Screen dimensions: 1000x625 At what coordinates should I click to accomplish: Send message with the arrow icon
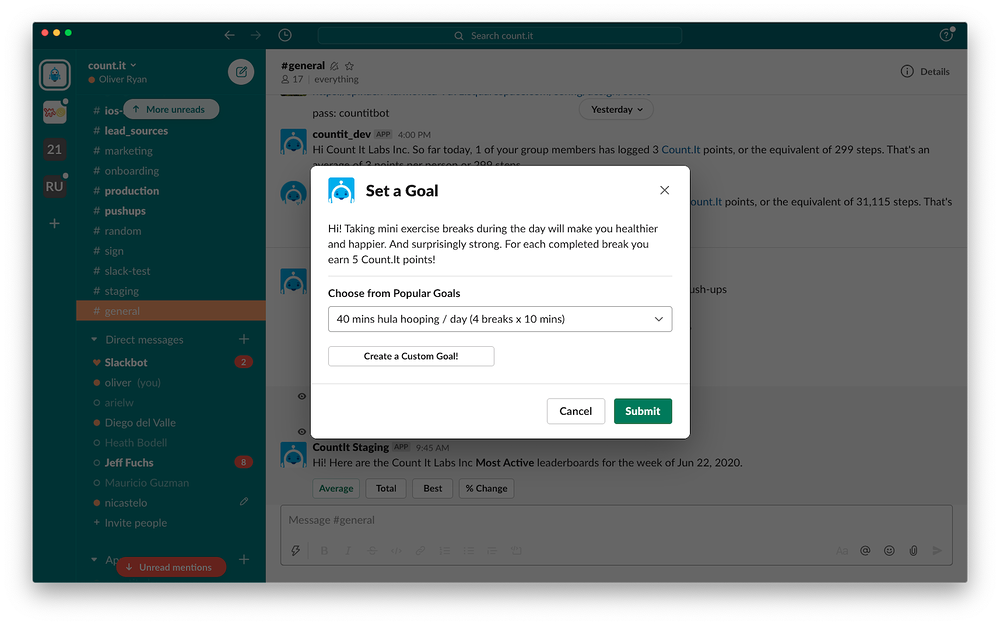(937, 550)
